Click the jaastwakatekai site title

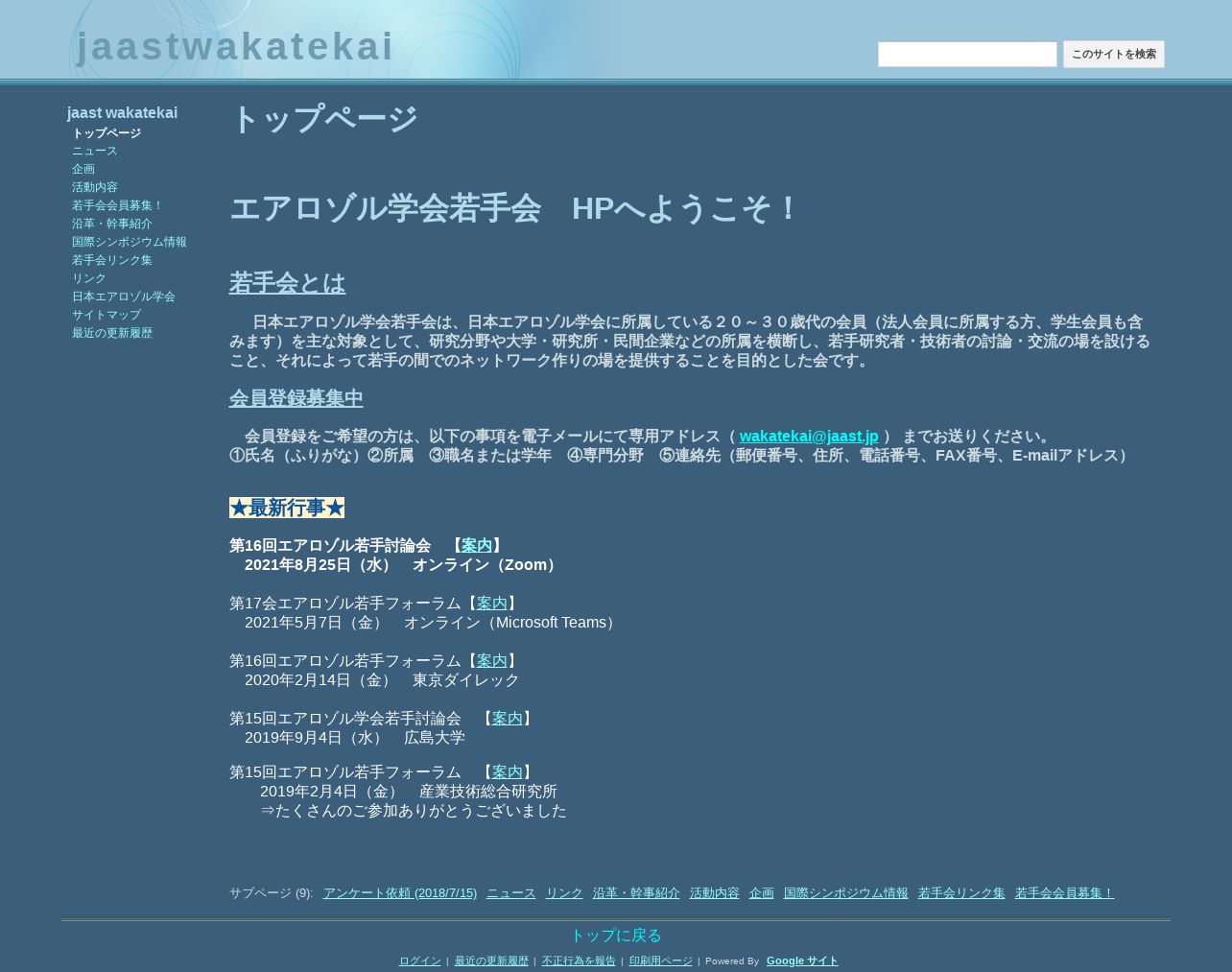(235, 47)
